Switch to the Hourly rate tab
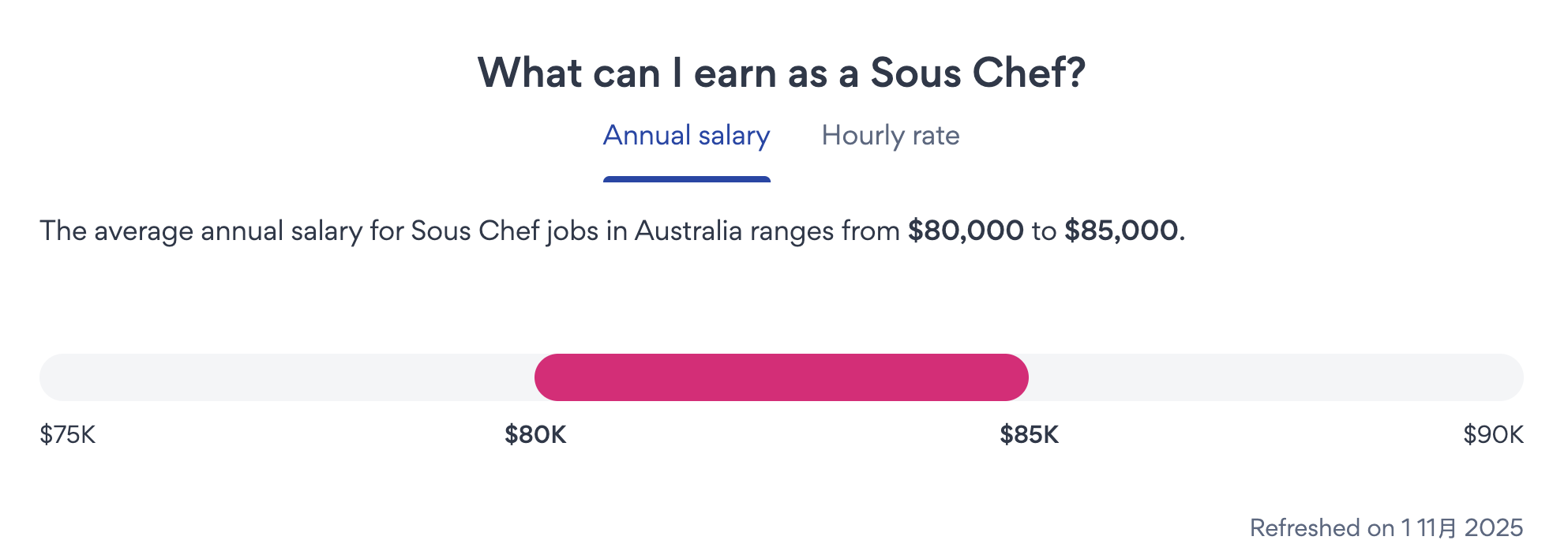Screen dimensions: 1568x559 coord(890,136)
